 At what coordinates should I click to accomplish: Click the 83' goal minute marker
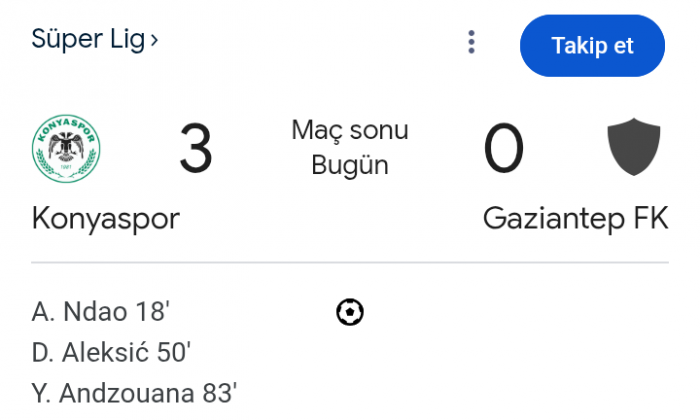[x=220, y=393]
